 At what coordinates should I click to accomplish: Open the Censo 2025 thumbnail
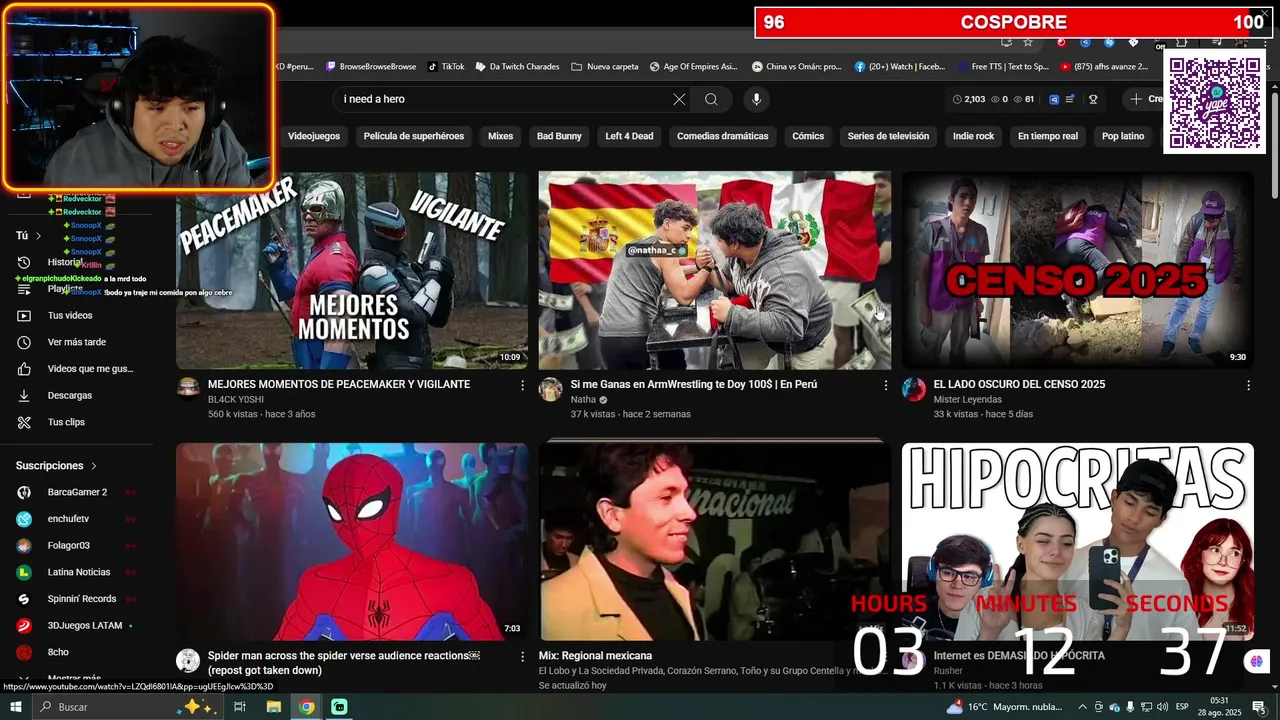pyautogui.click(x=1078, y=270)
